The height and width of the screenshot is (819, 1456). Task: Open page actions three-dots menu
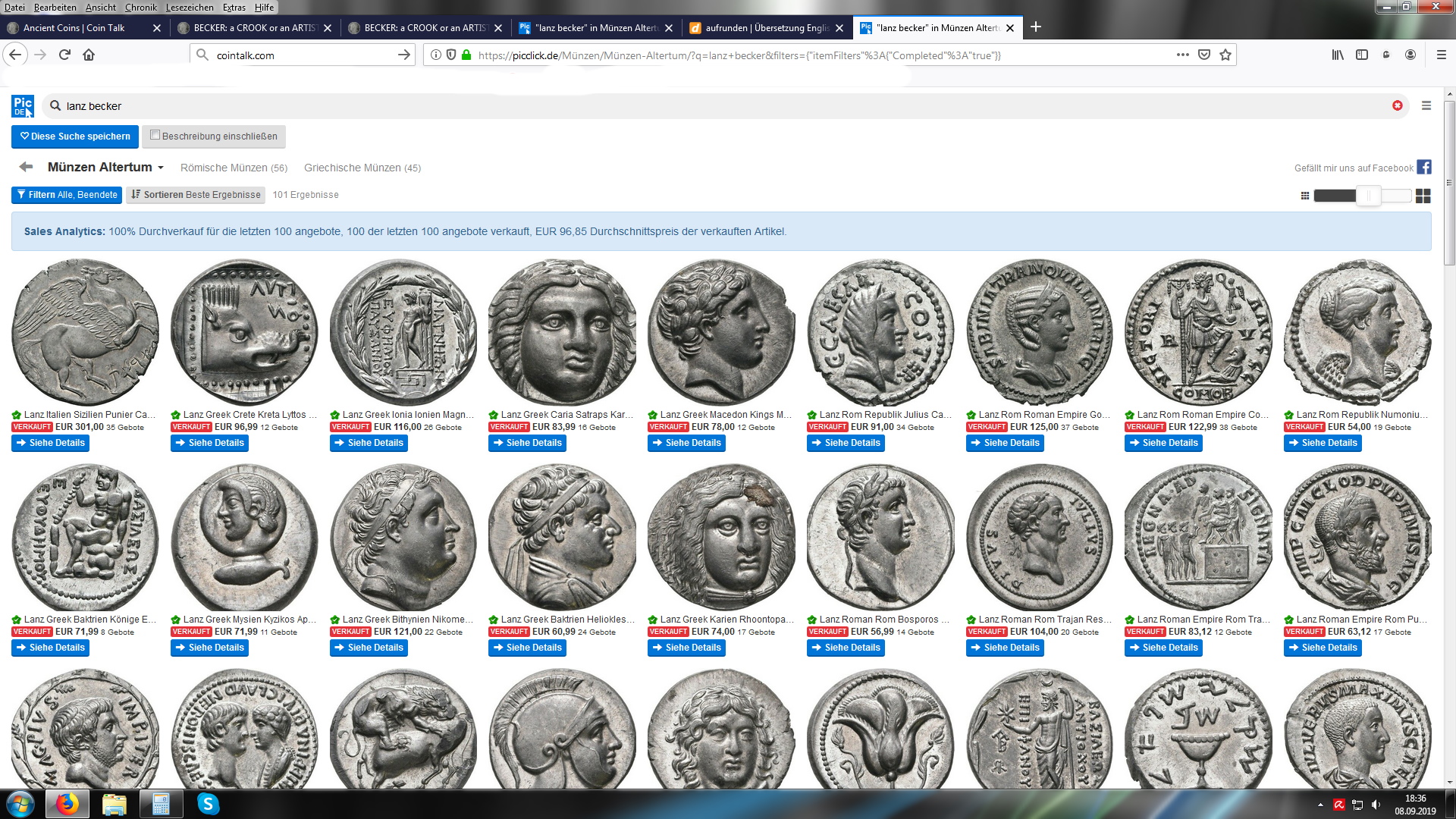tap(1182, 55)
